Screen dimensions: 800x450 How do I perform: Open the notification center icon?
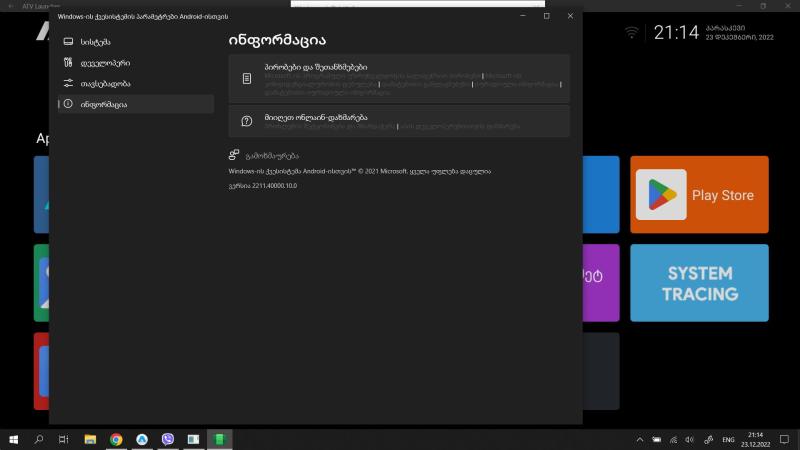coord(783,439)
